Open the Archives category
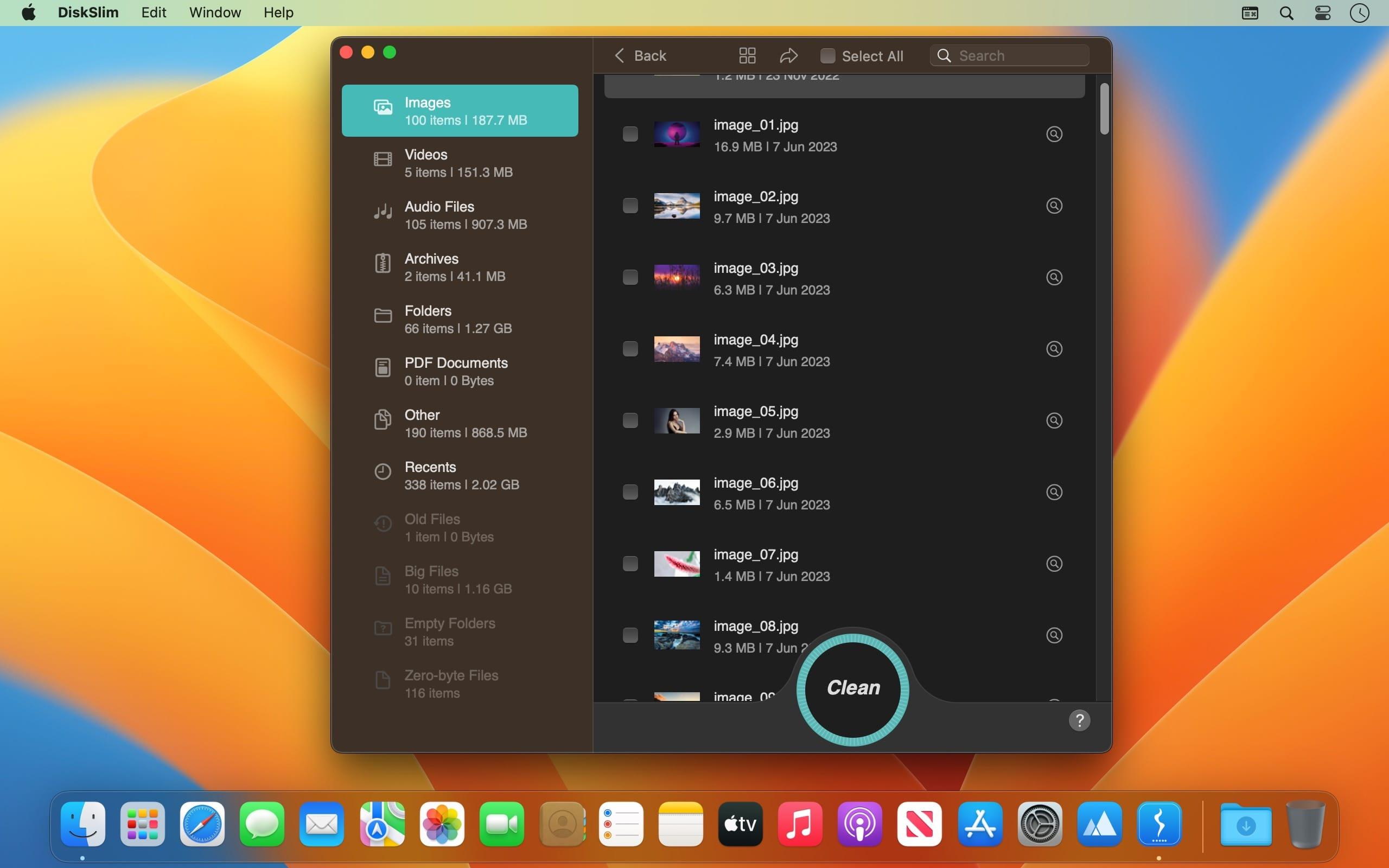1389x868 pixels. point(459,267)
